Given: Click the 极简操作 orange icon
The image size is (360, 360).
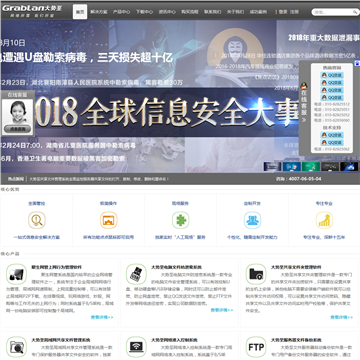Looking at the screenshot, I should (x=109, y=220).
